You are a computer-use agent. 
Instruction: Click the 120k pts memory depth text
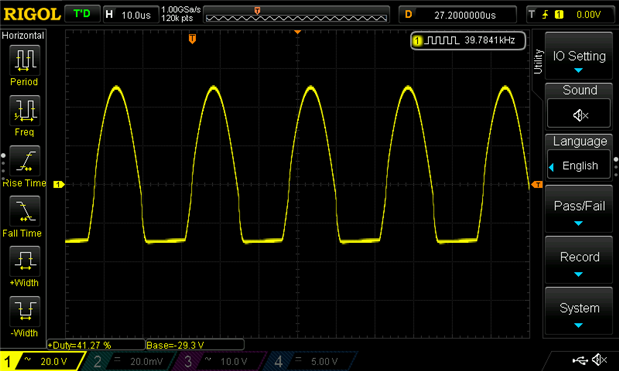(x=177, y=18)
